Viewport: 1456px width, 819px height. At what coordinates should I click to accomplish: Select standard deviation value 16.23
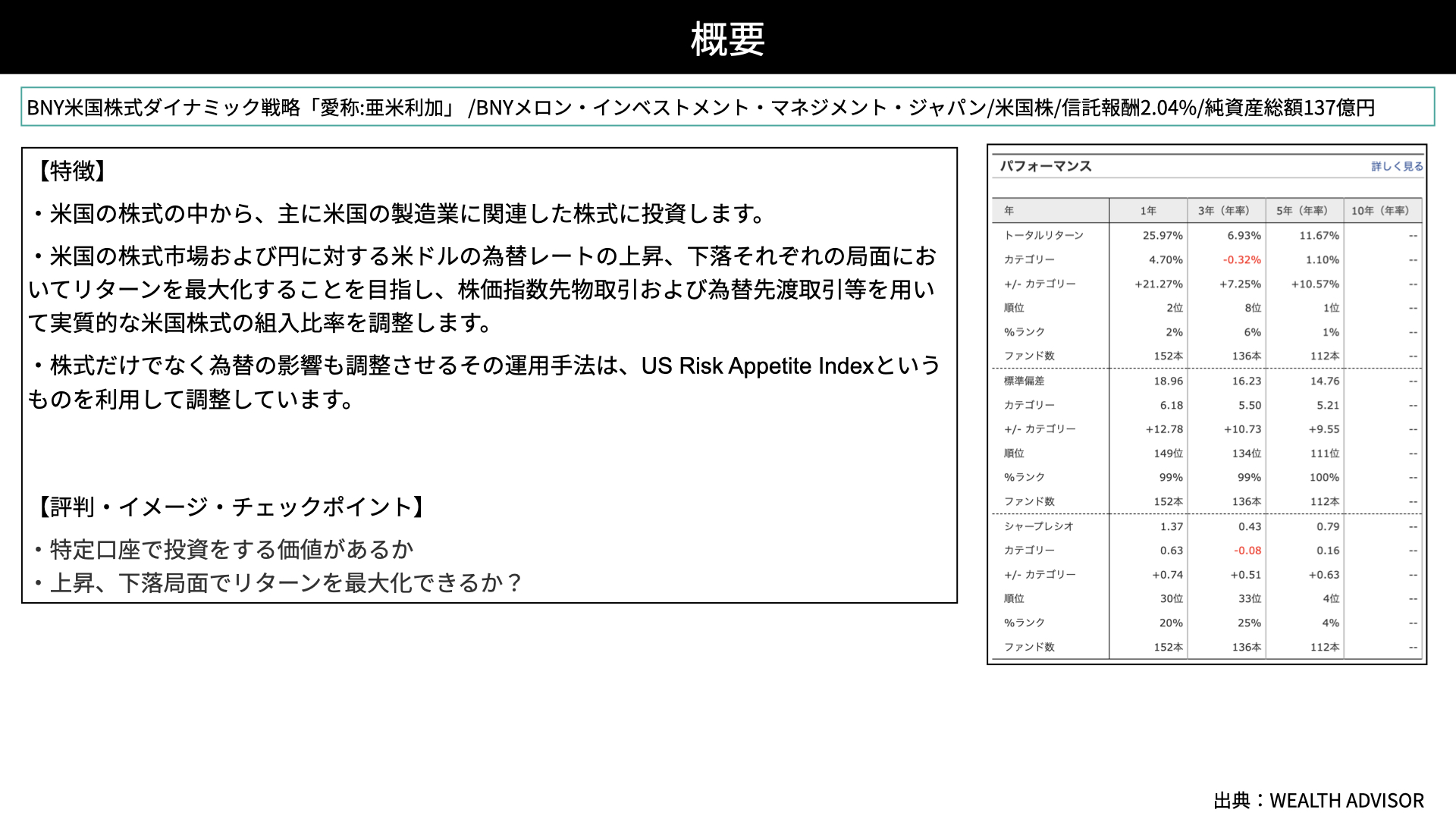click(x=1246, y=381)
